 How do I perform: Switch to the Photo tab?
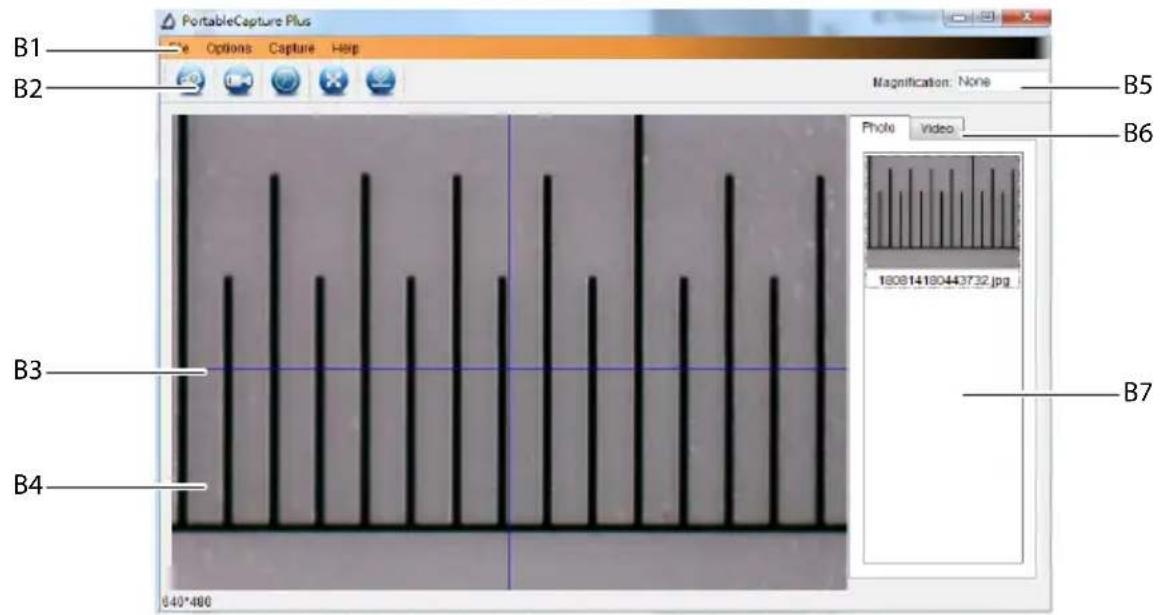(x=878, y=128)
